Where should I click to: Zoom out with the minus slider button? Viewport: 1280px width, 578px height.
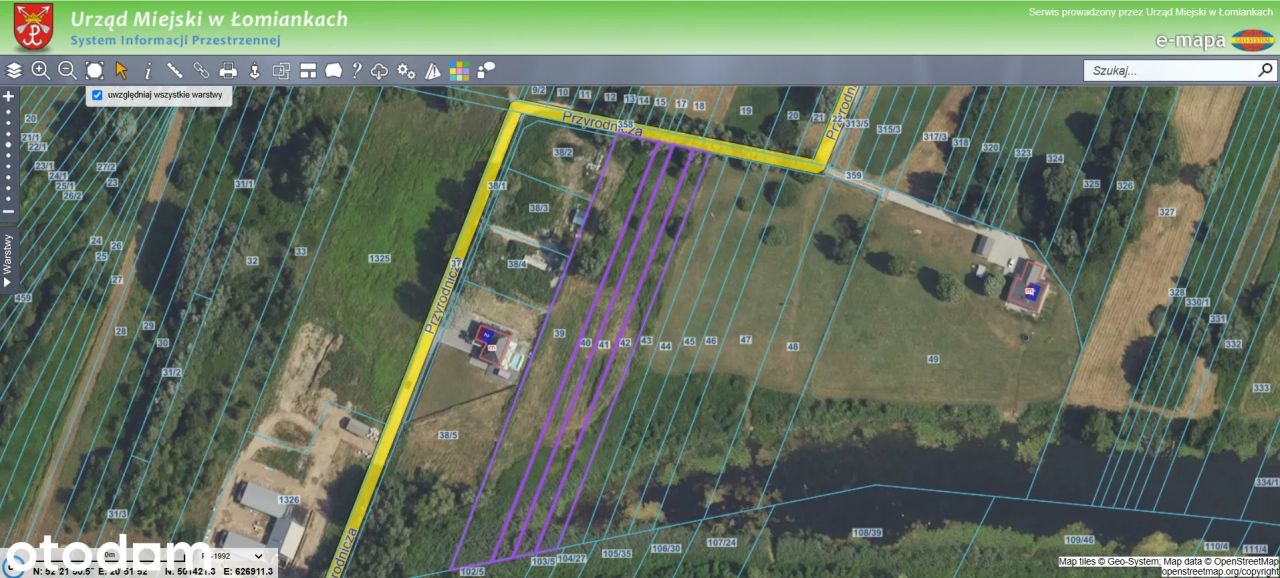[8, 211]
